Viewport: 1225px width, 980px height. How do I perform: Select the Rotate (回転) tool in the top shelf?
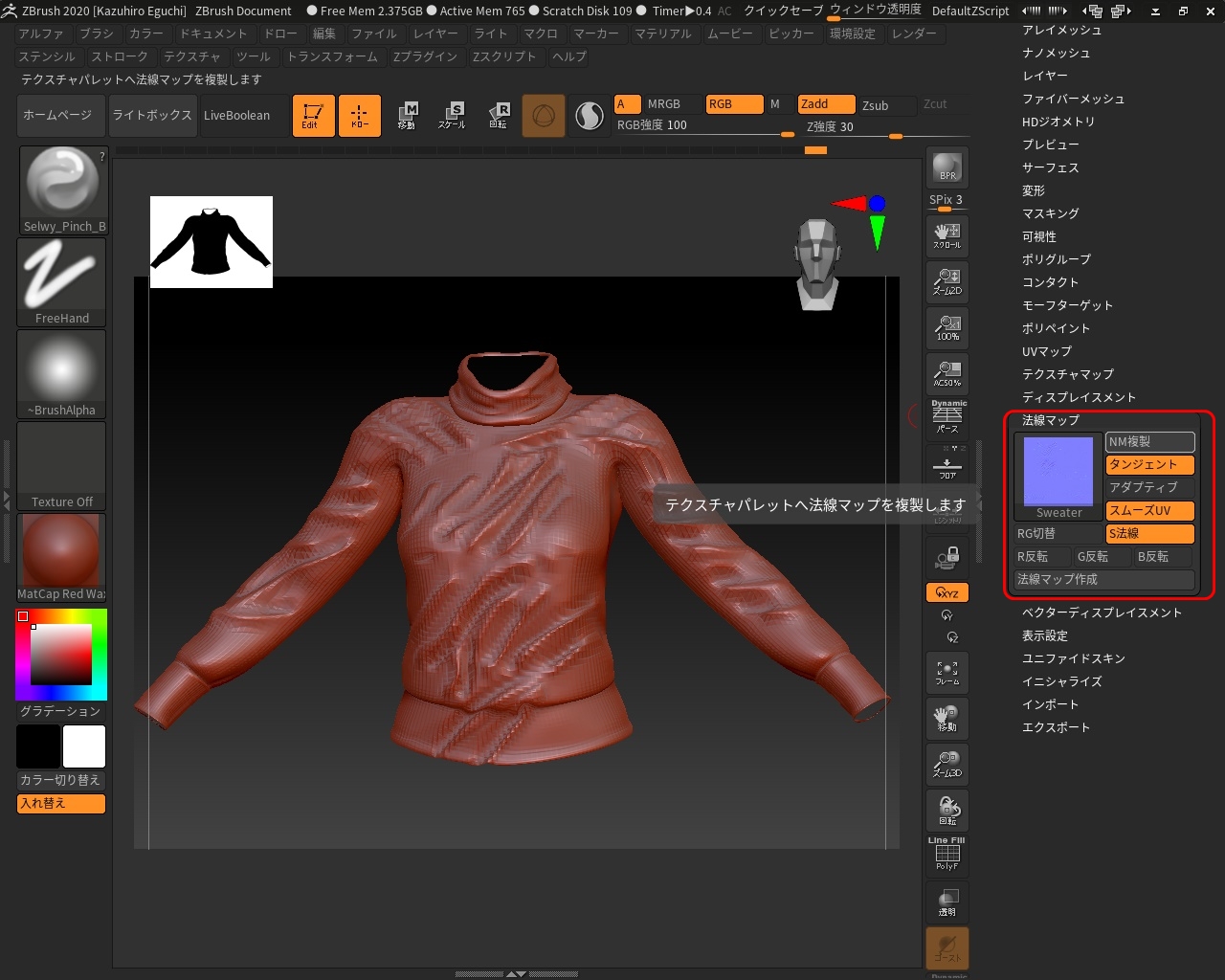498,116
